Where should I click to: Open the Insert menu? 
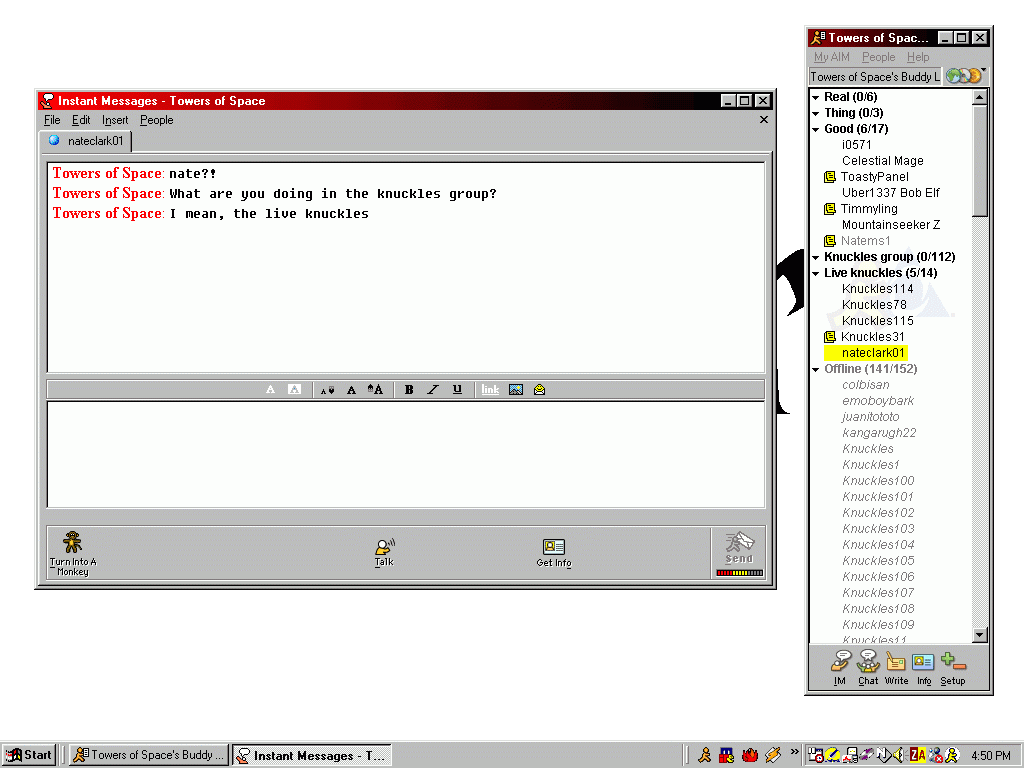pyautogui.click(x=115, y=120)
